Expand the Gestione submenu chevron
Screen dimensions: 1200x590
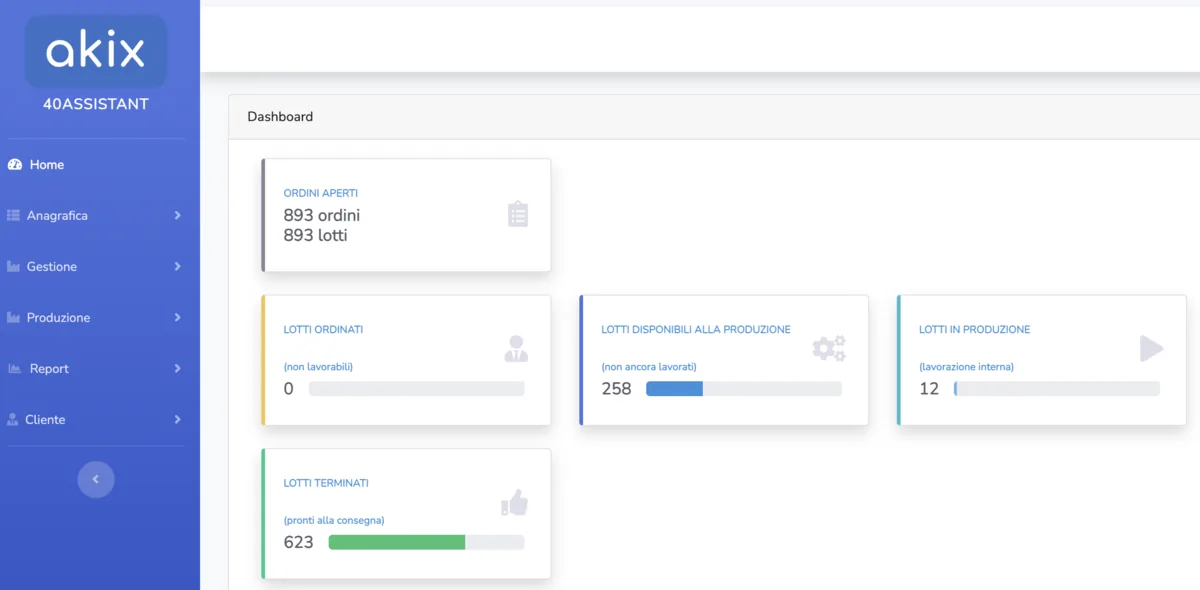click(177, 267)
